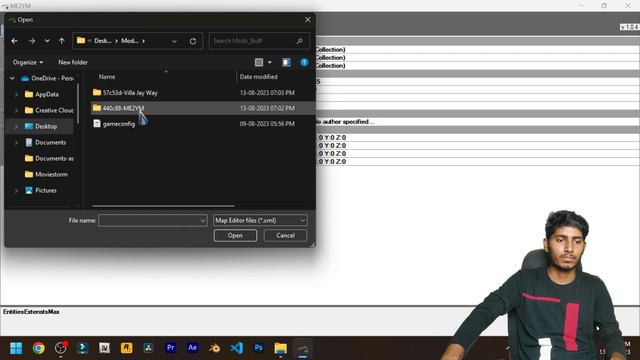640x360 pixels.
Task: Select Creative Cloud folder in sidebar
Action: pos(49,110)
